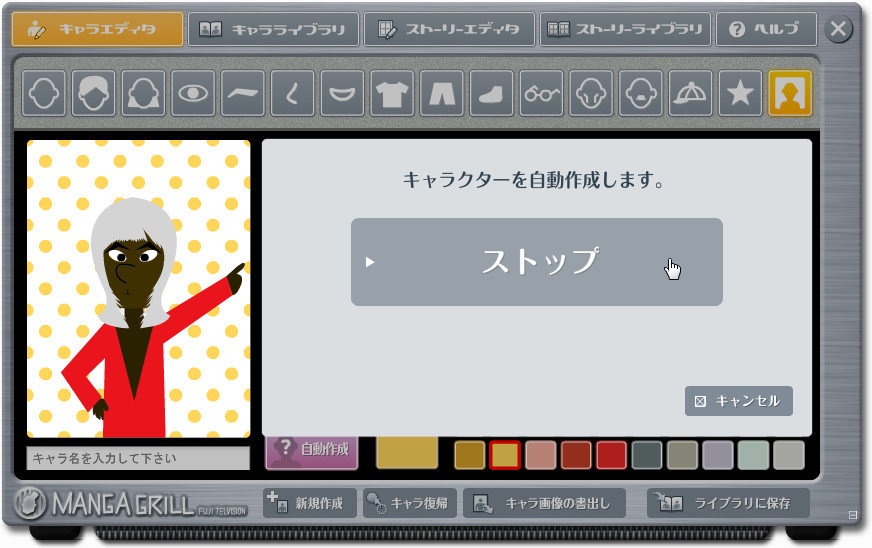The image size is (872, 548).
Task: Open the ヘルプ tab
Action: [766, 29]
